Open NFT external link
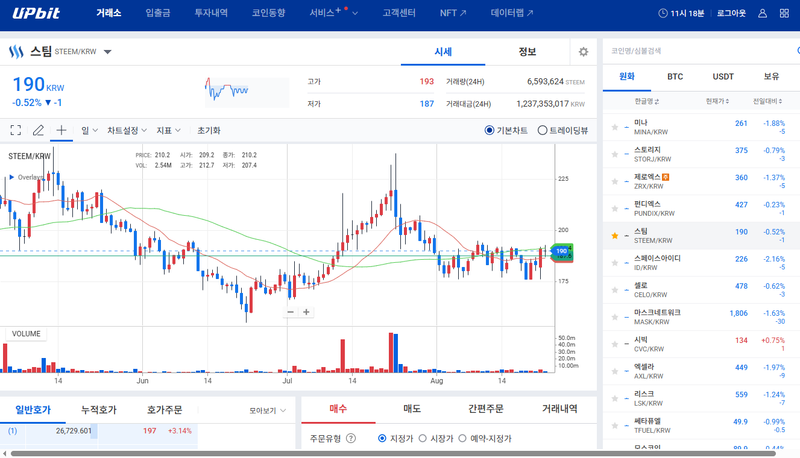This screenshot has height=458, width=800. (x=453, y=13)
